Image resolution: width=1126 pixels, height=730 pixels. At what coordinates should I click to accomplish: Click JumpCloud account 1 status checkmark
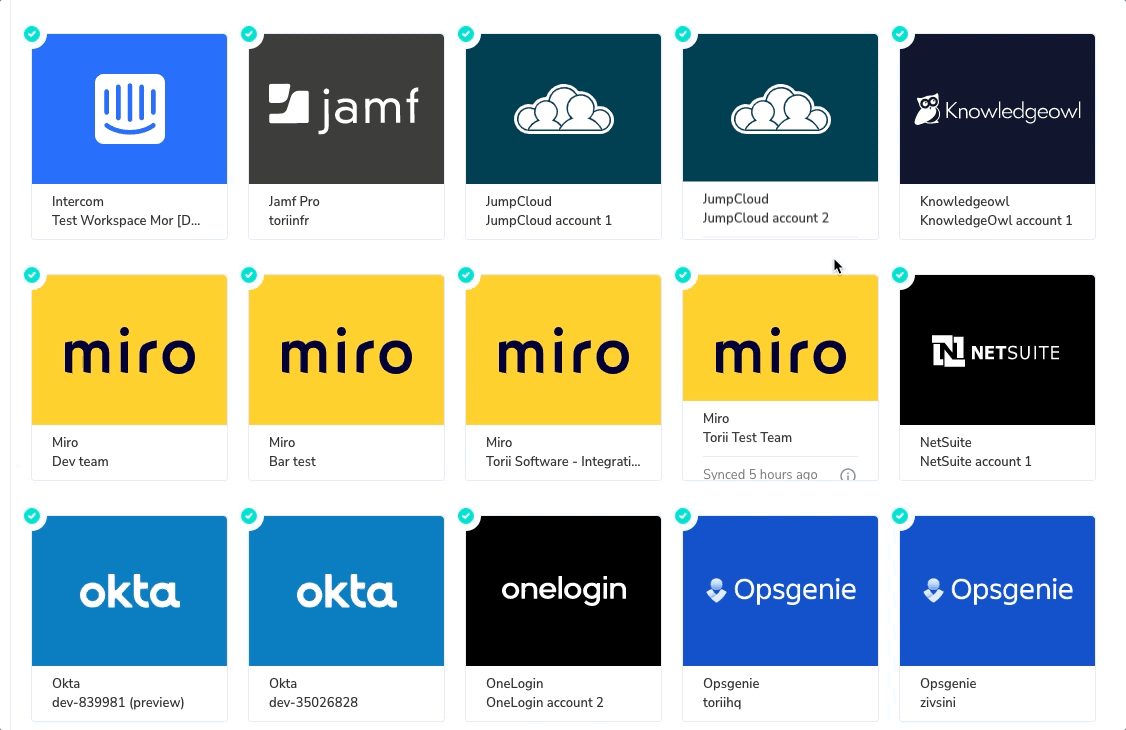(466, 34)
